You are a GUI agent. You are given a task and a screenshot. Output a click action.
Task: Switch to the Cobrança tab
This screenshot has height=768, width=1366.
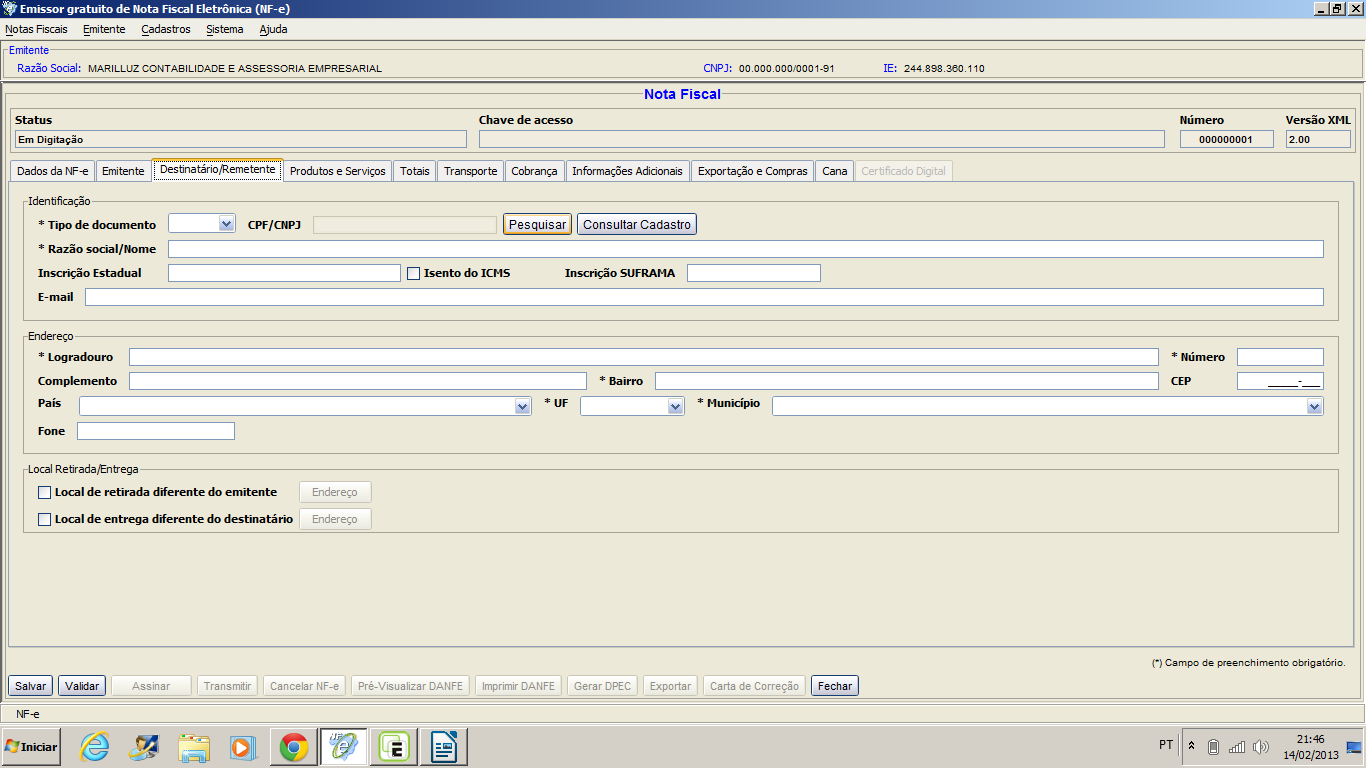535,171
